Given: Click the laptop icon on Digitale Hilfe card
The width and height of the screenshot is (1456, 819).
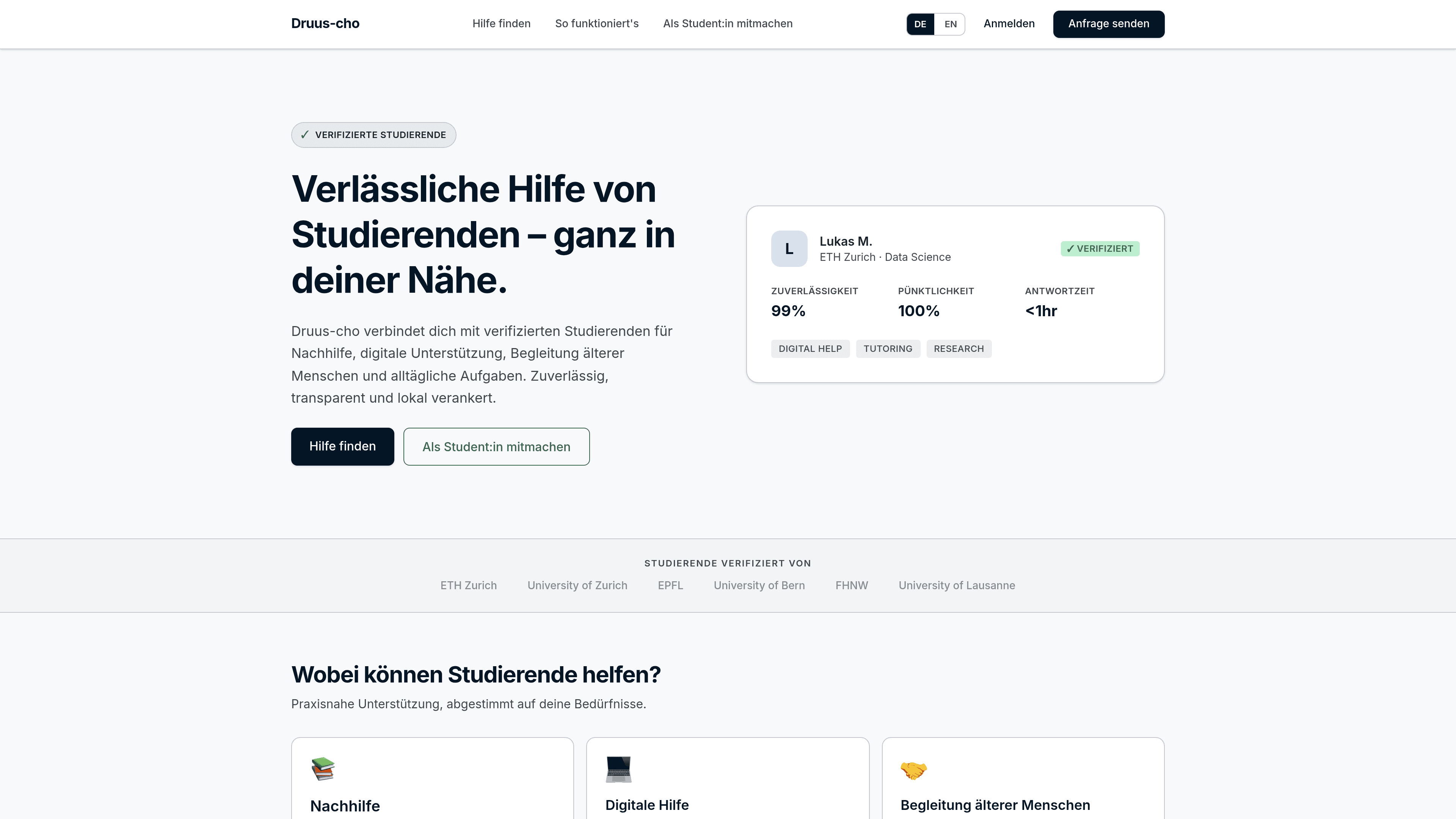Looking at the screenshot, I should 618,769.
